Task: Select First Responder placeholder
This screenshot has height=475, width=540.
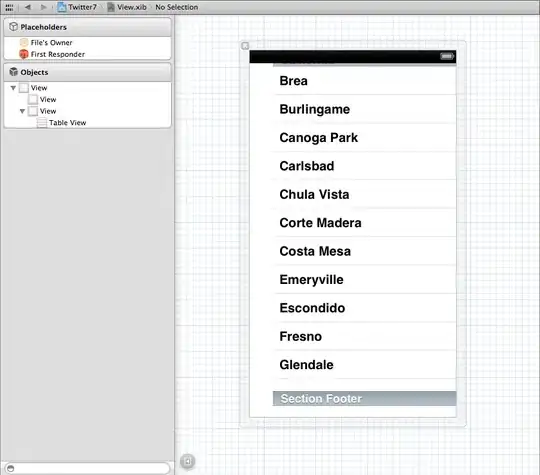Action: tap(87, 54)
